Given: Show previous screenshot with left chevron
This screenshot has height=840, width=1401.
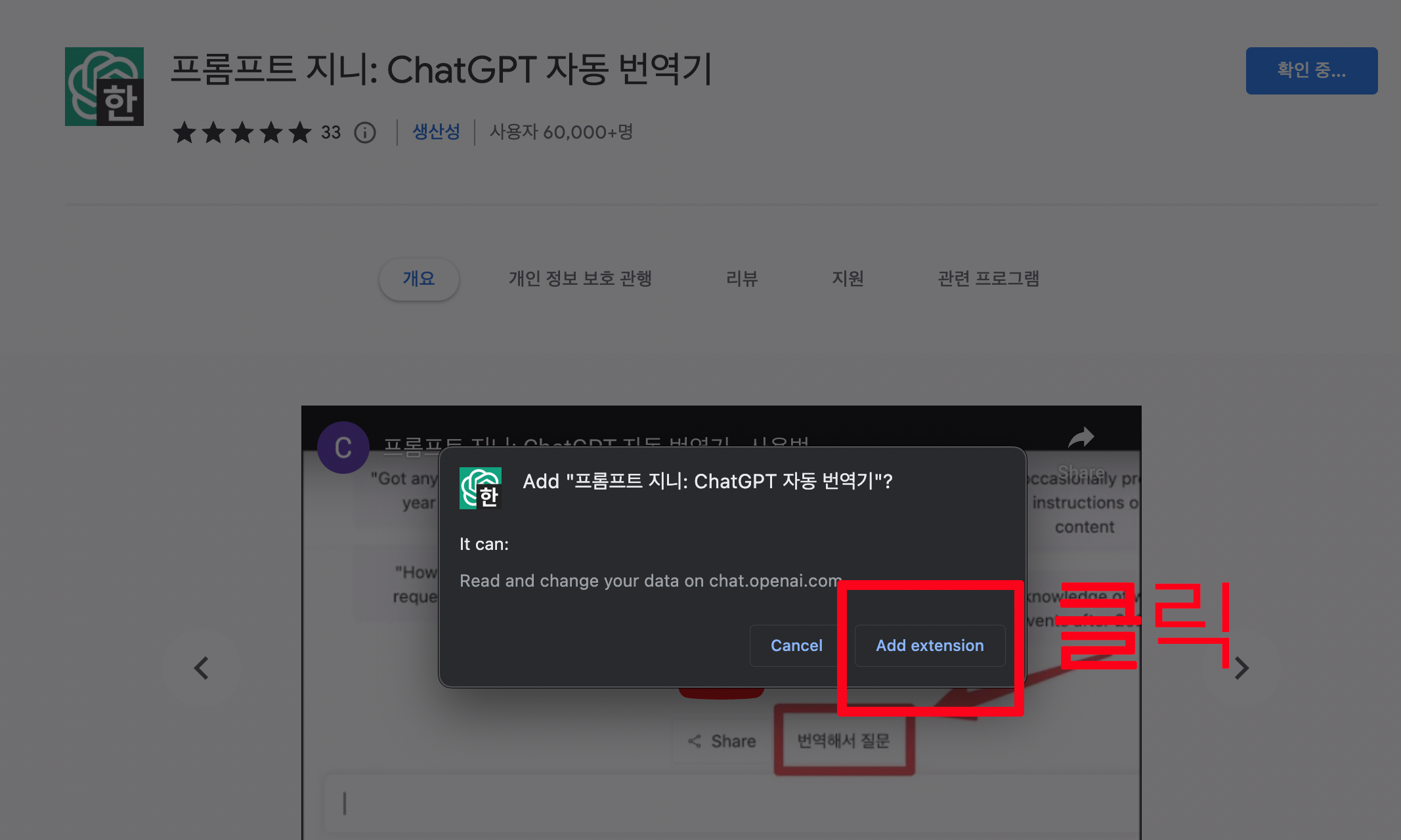Looking at the screenshot, I should click(201, 668).
